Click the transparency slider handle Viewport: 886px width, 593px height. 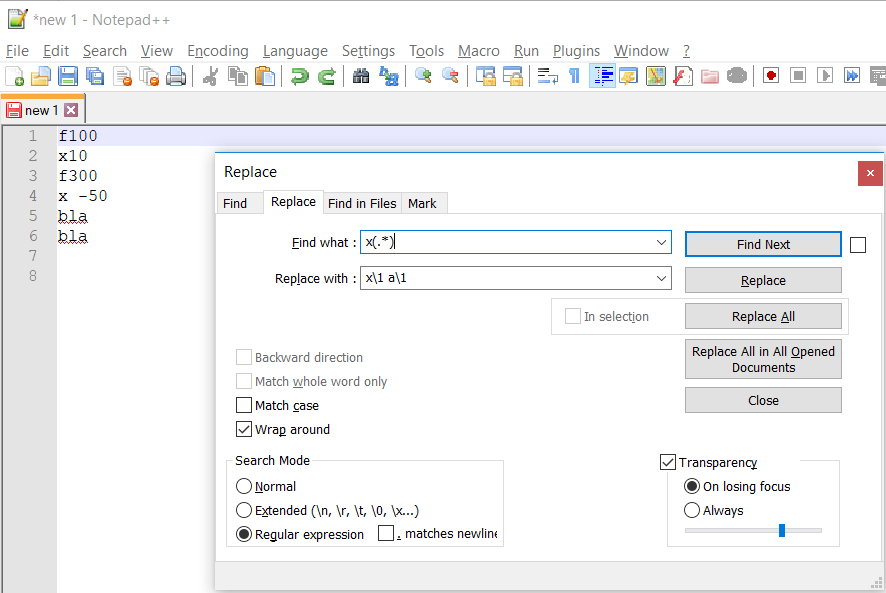[x=781, y=530]
